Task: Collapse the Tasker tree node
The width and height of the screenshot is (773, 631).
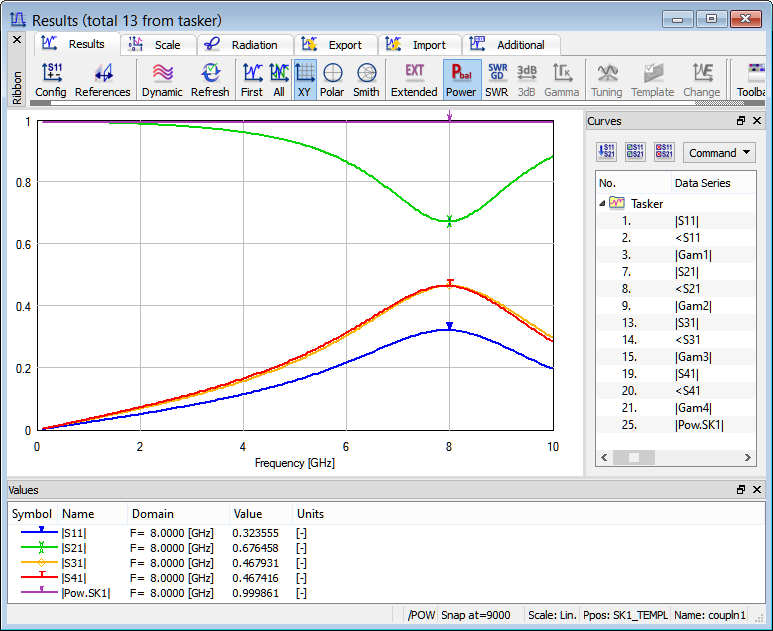Action: (x=603, y=203)
